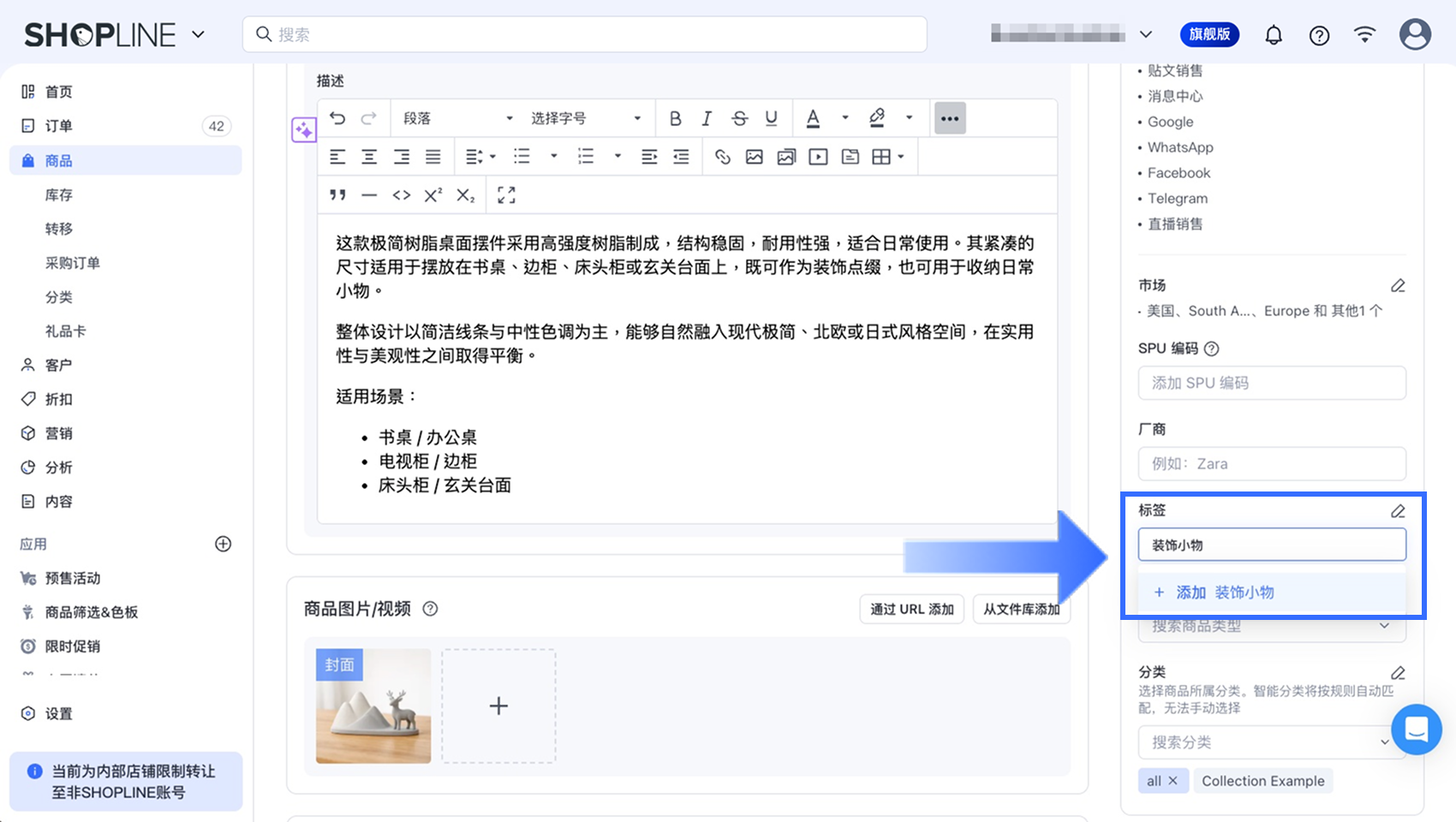This screenshot has height=822, width=1456.
Task: Open 库存 under 商品
Action: point(59,195)
